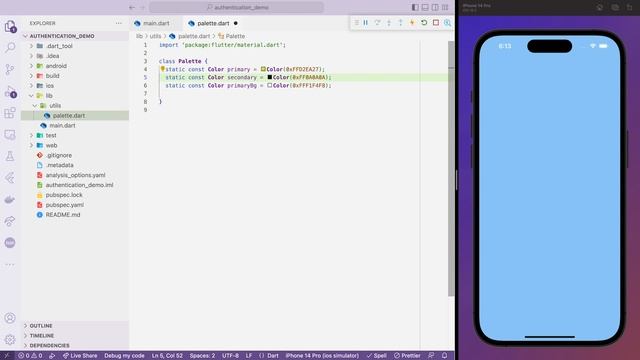Restart the debug session
640x360 pixels.
click(424, 23)
